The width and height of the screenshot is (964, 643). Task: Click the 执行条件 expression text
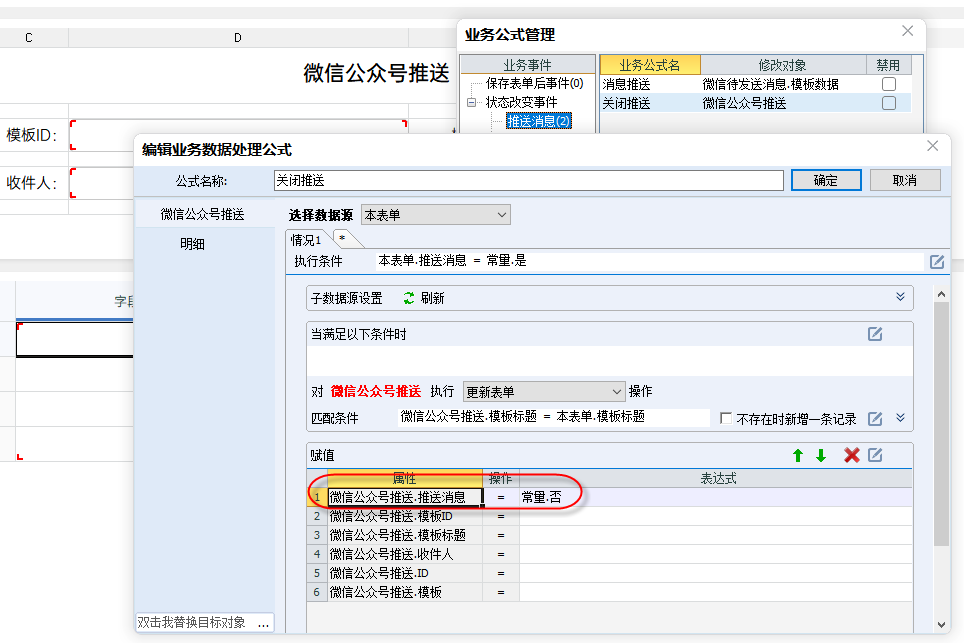click(x=452, y=261)
